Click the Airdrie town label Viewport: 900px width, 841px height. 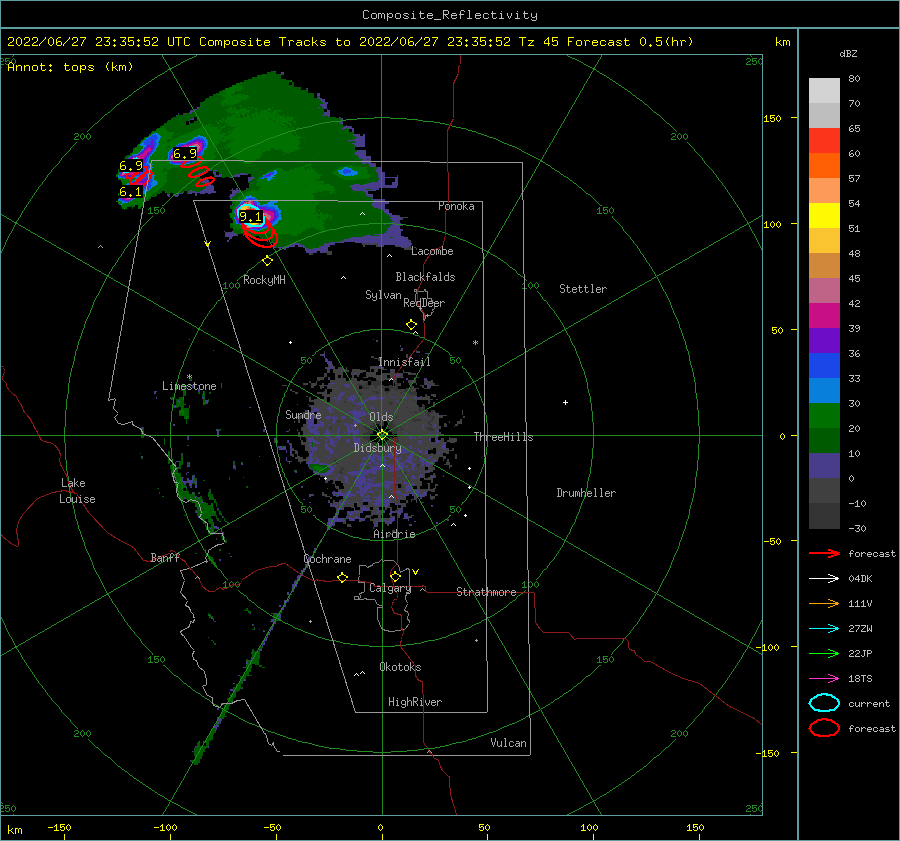(x=394, y=534)
